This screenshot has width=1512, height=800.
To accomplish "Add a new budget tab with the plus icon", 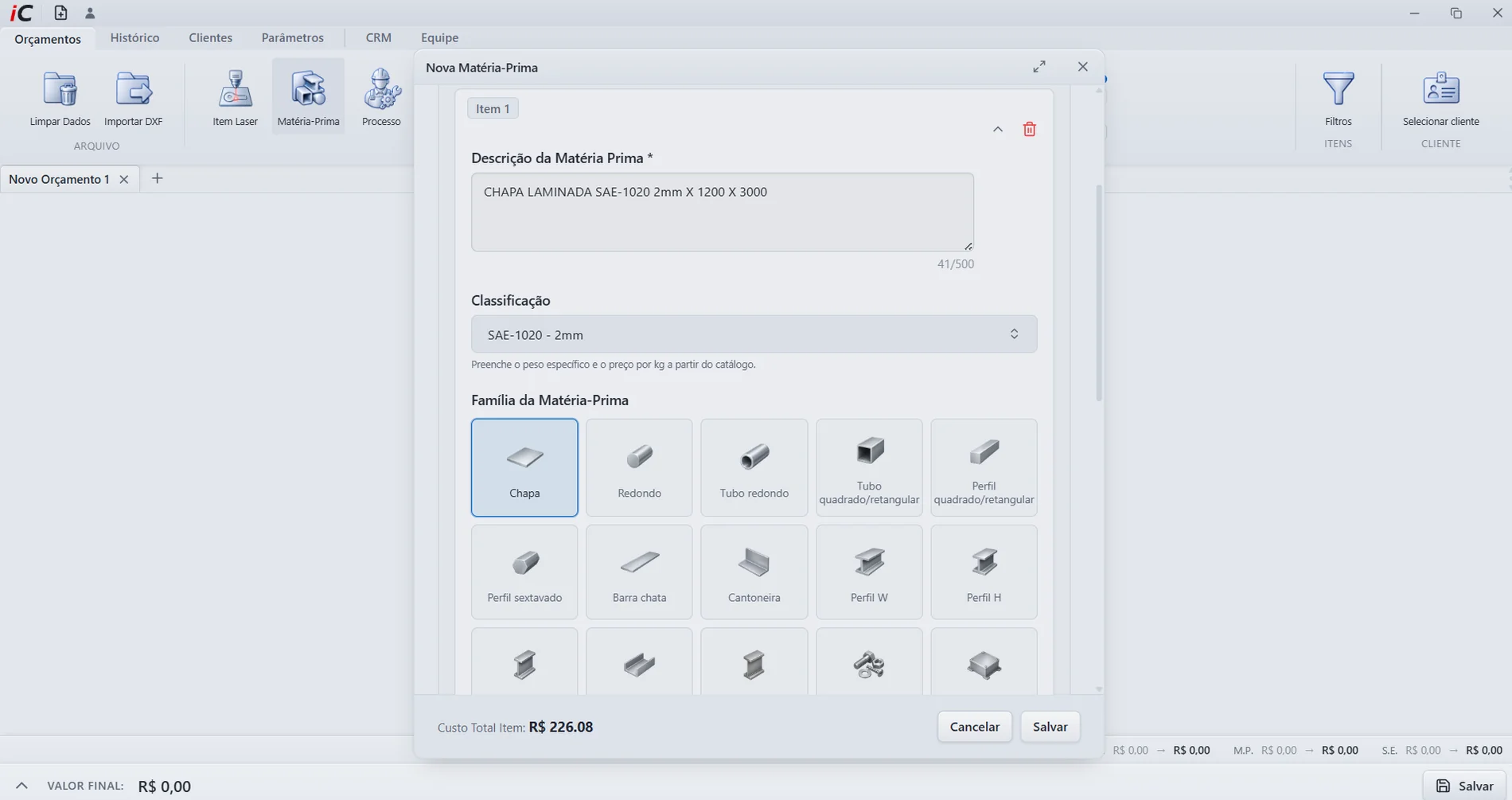I will click(157, 178).
